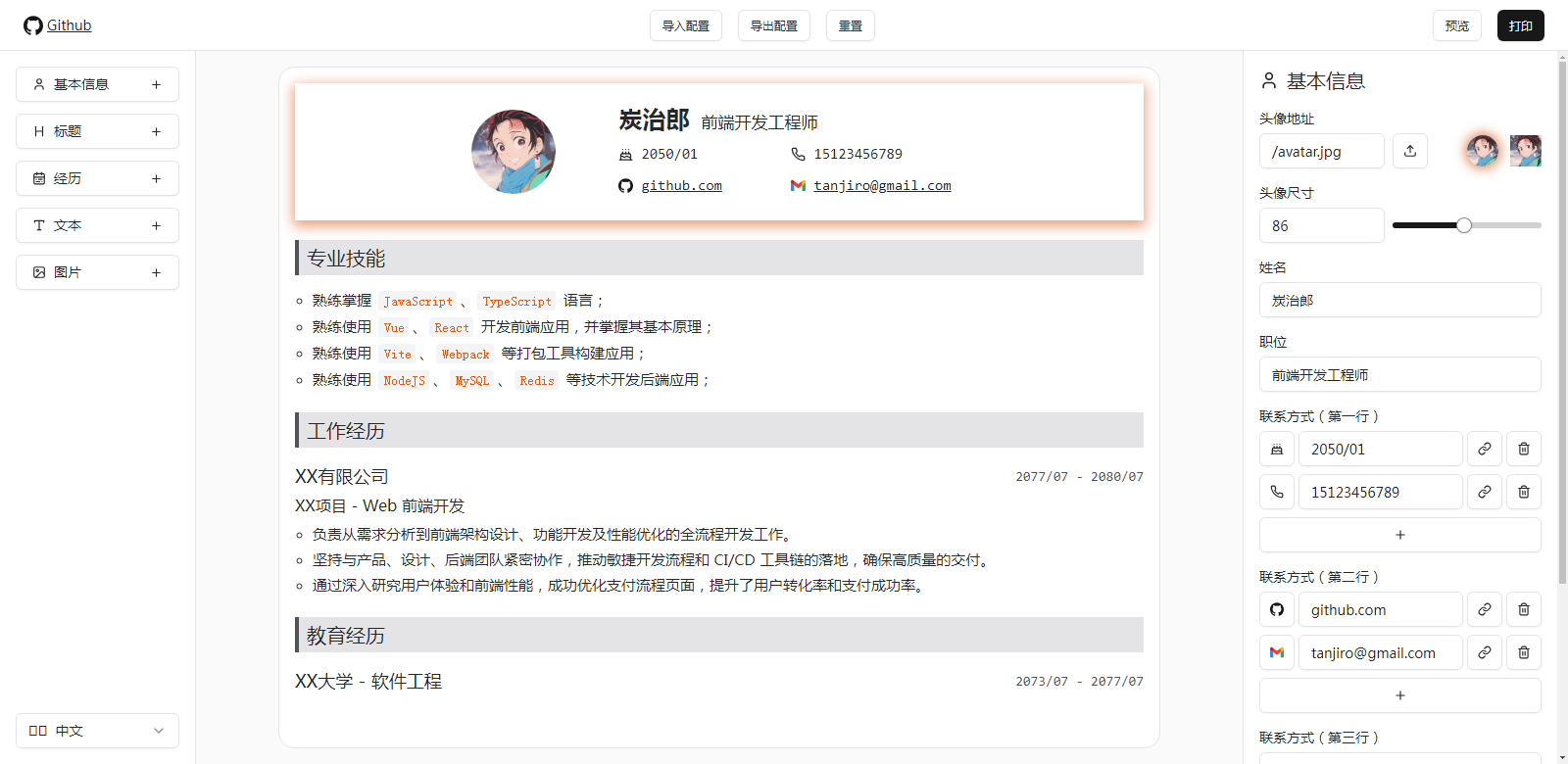The width and height of the screenshot is (1568, 764).
Task: Delete the 2050/01 contact row
Action: (x=1523, y=449)
